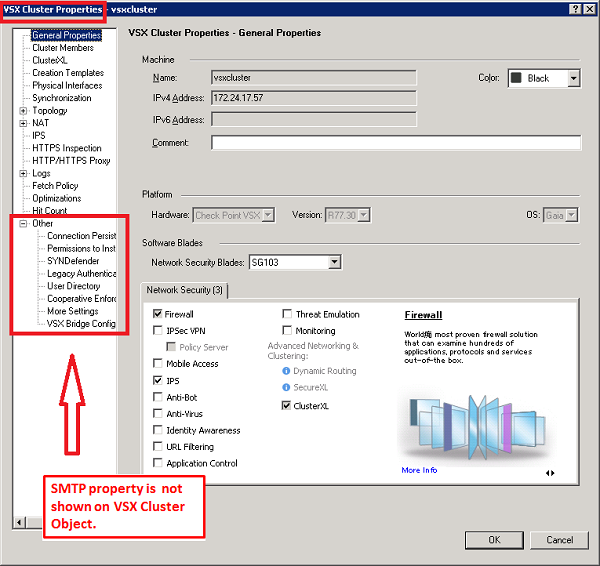Viewport: 600px width, 566px height.
Task: Toggle the IPS blade checkbox
Action: tap(157, 380)
